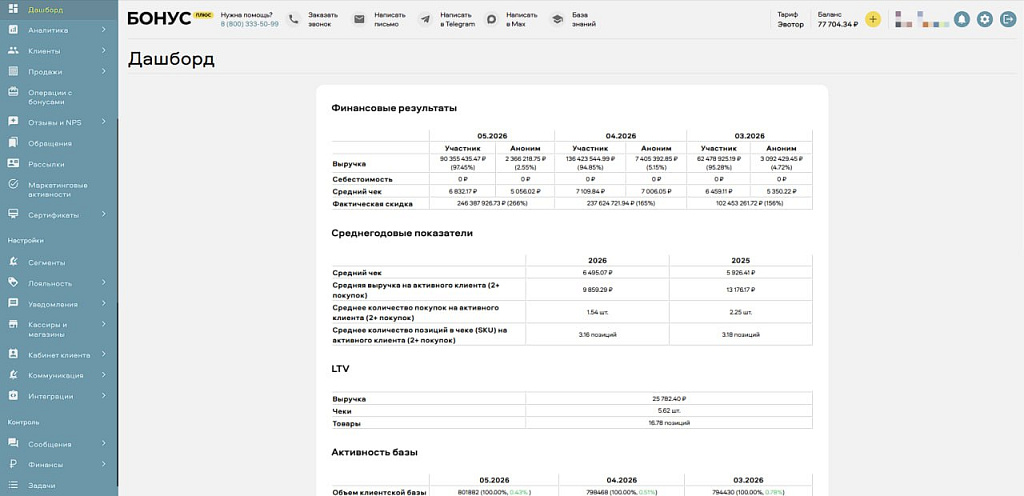Open settings gear icon in header
The width and height of the screenshot is (1024, 496).
click(985, 20)
